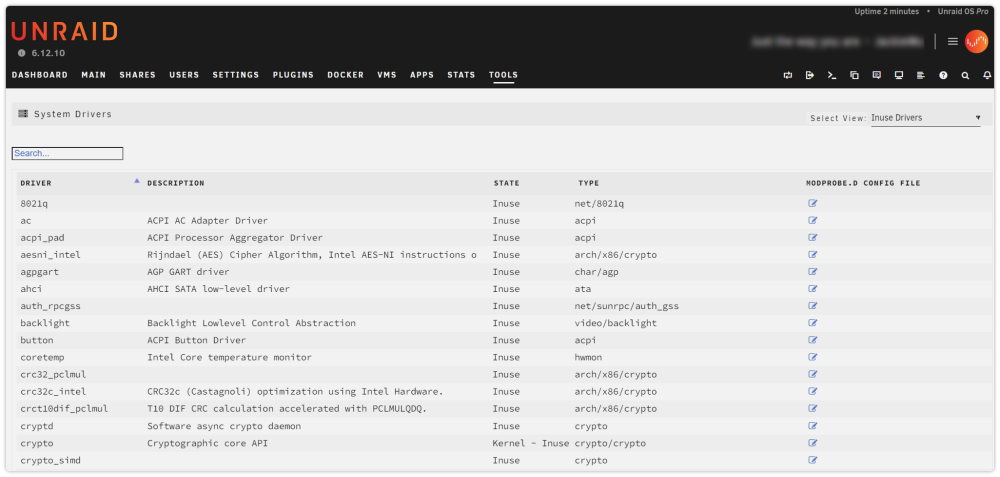The width and height of the screenshot is (1000, 477).
Task: Edit modprobe config for crypto driver
Action: click(812, 443)
